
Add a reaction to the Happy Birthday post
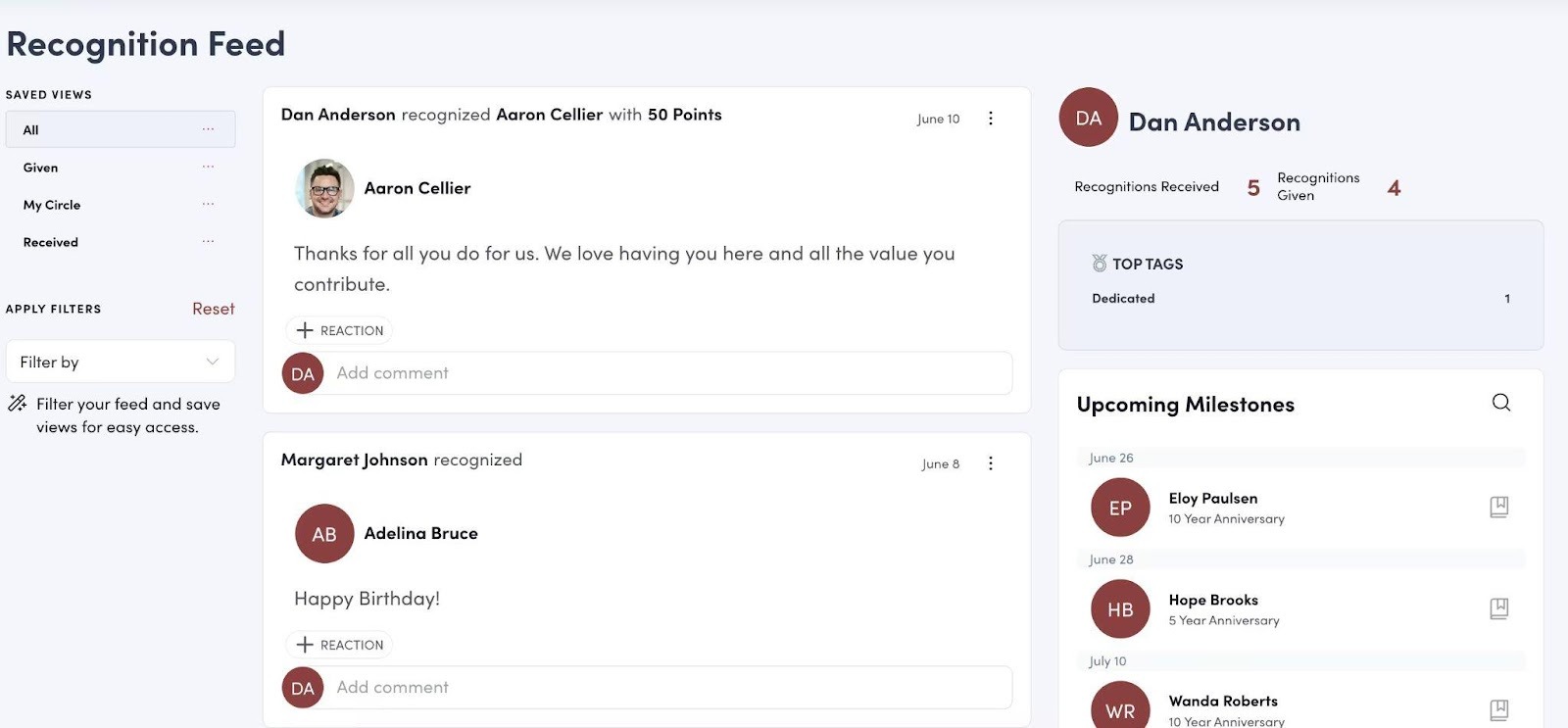(x=340, y=645)
